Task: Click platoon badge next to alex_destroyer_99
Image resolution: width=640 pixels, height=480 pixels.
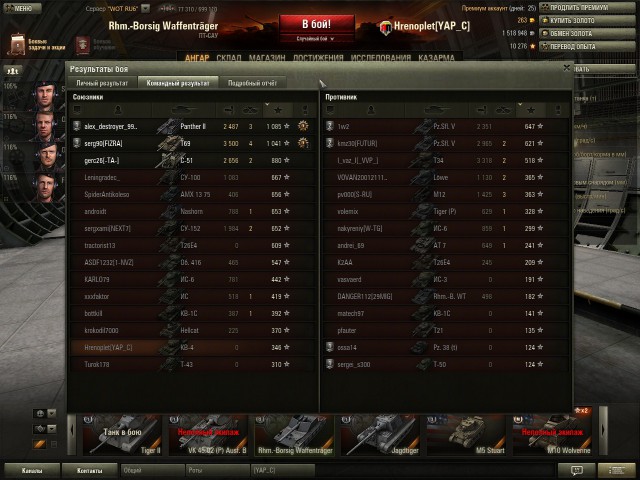Action: (76, 126)
